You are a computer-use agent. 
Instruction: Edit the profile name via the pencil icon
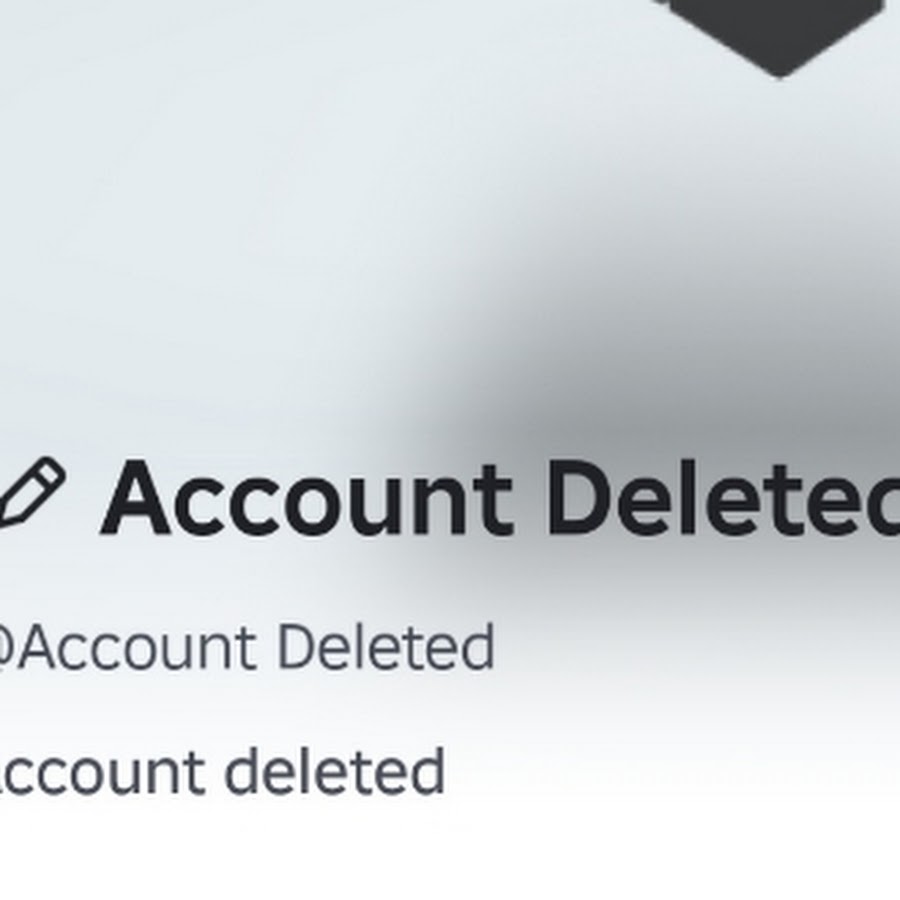pos(32,492)
